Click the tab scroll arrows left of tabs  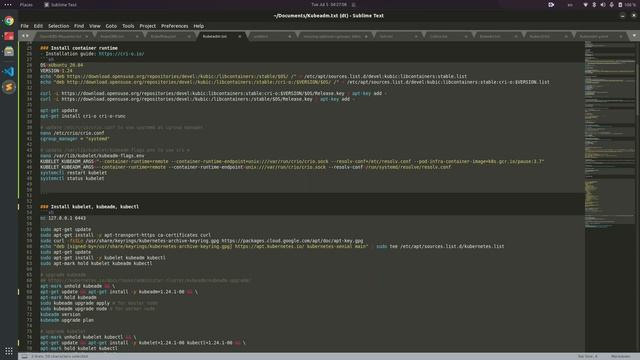tap(25, 36)
